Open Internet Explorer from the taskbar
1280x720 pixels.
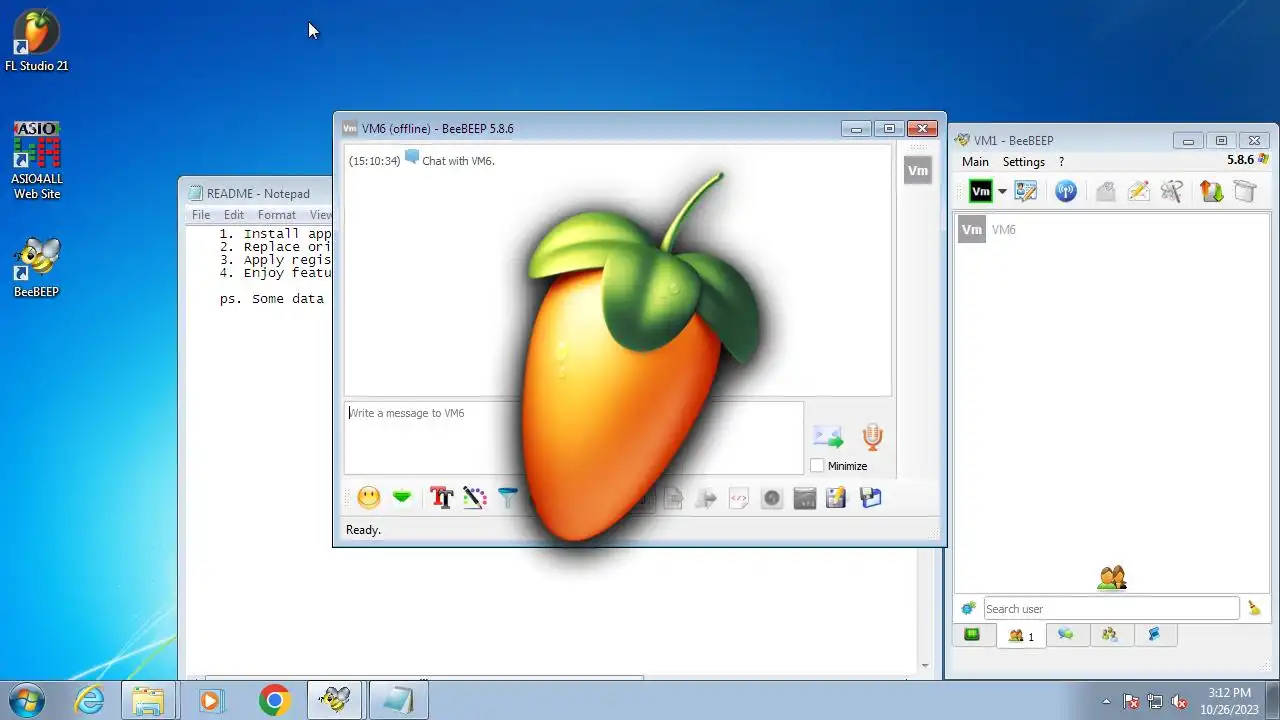point(90,700)
